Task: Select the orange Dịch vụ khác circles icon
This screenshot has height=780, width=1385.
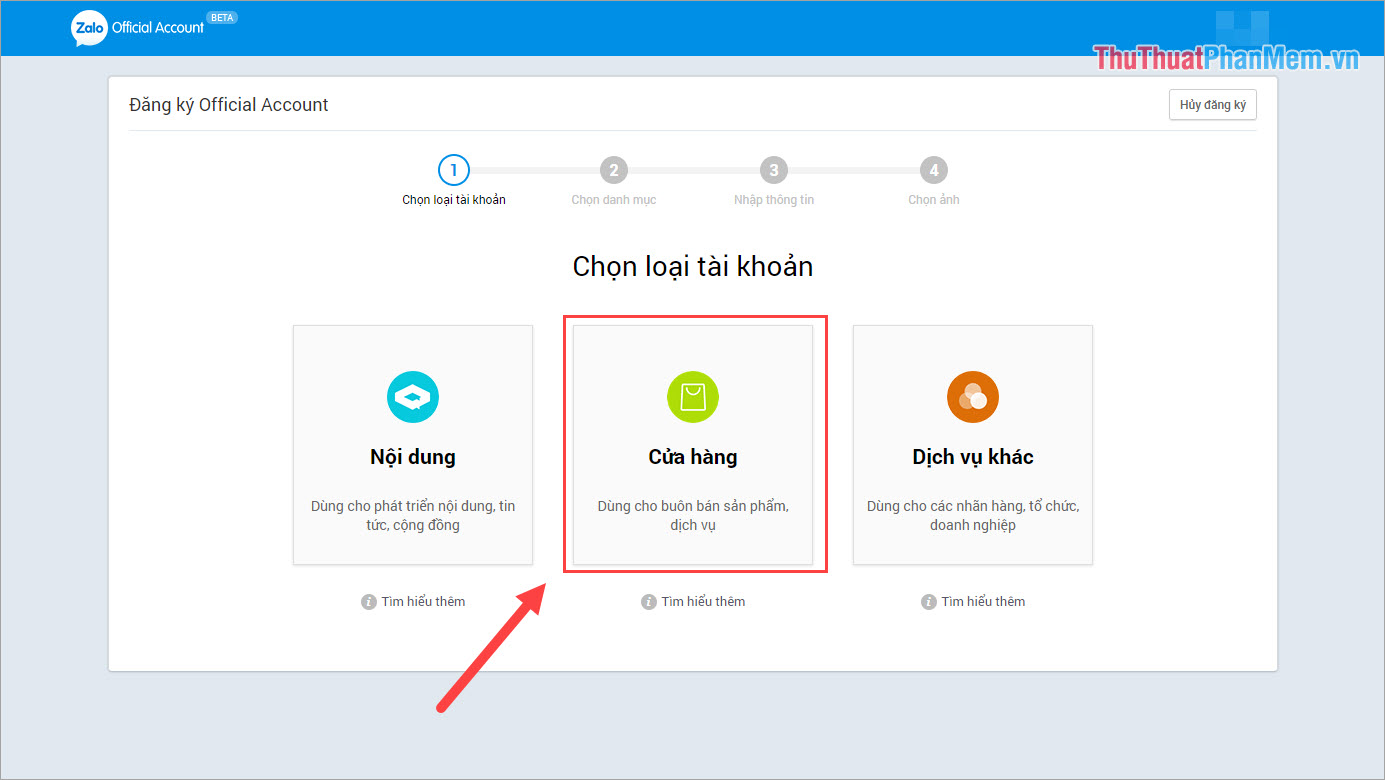Action: click(x=972, y=396)
